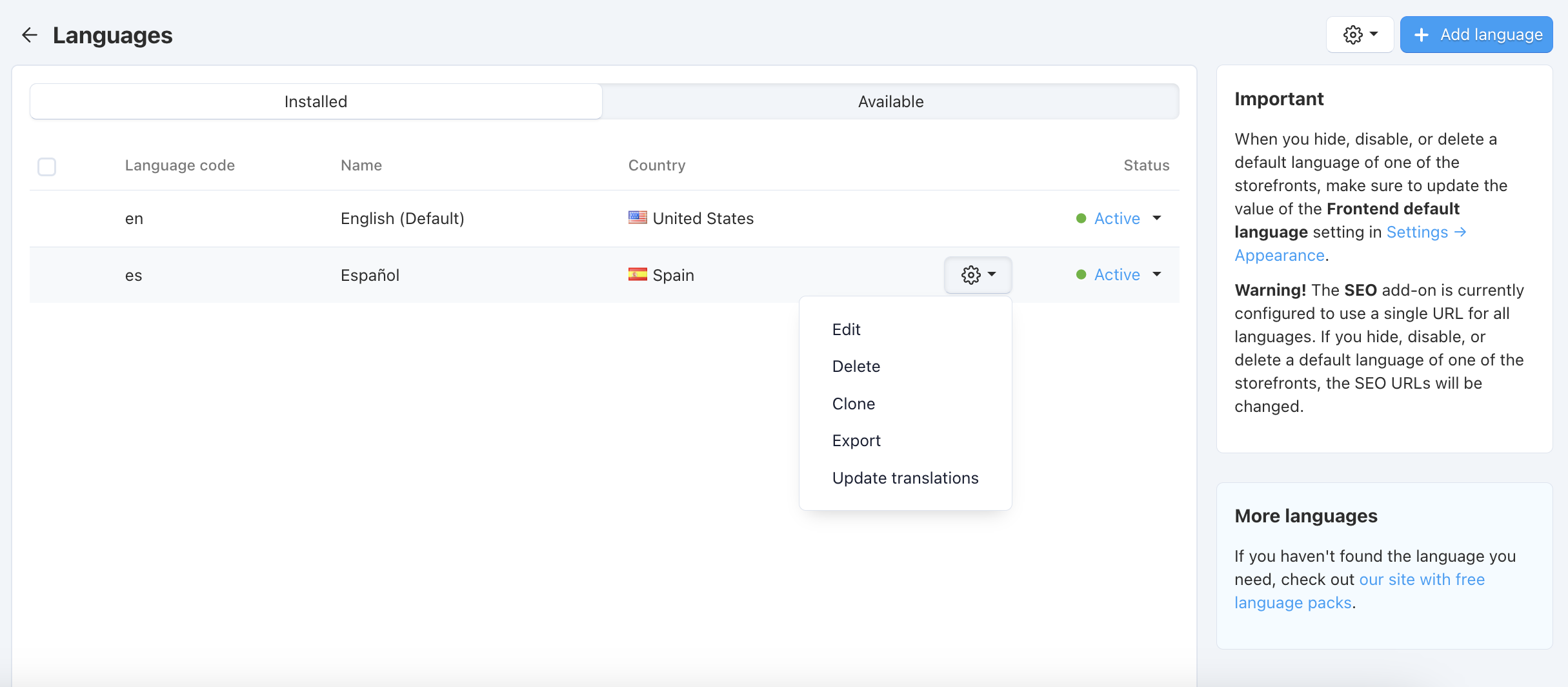1568x687 pixels.
Task: Open the Español language entry
Action: click(x=370, y=275)
